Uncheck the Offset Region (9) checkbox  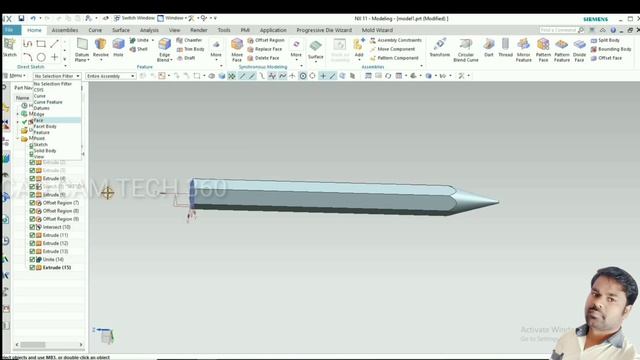coord(32,219)
